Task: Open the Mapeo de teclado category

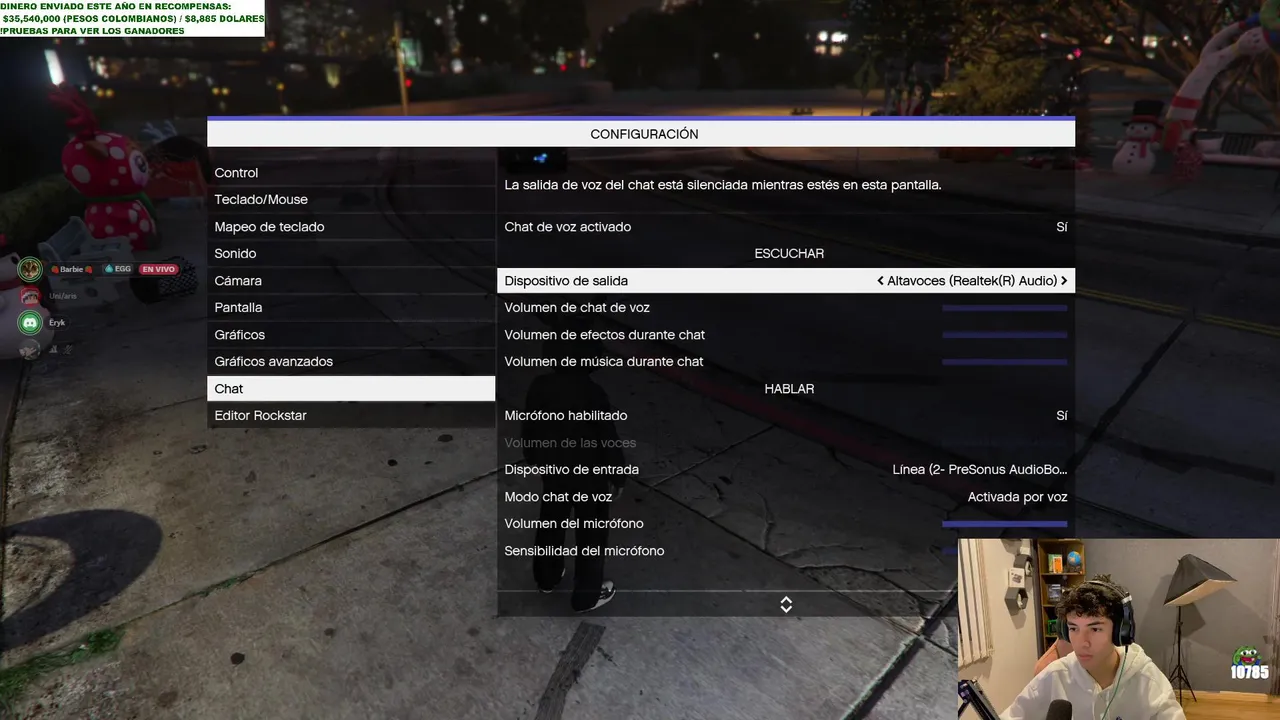Action: pyautogui.click(x=351, y=227)
